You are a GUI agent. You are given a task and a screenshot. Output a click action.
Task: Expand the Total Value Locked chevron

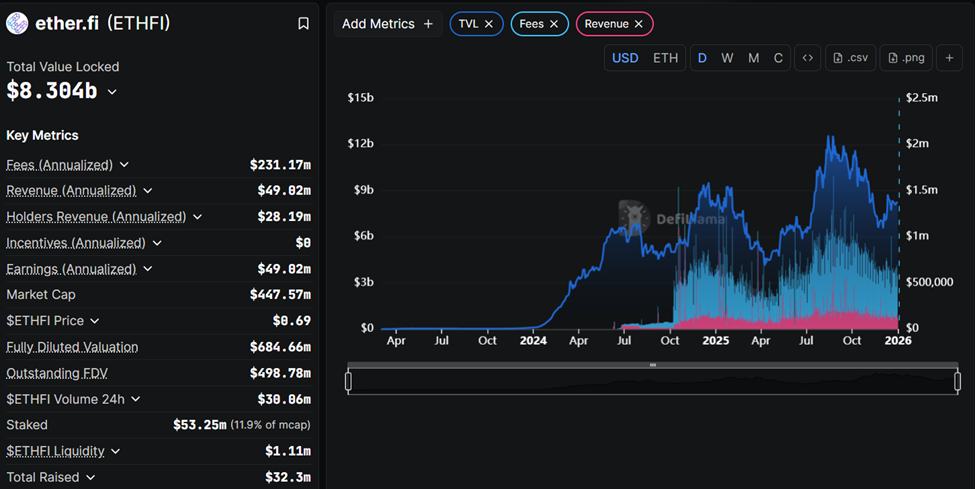(112, 92)
